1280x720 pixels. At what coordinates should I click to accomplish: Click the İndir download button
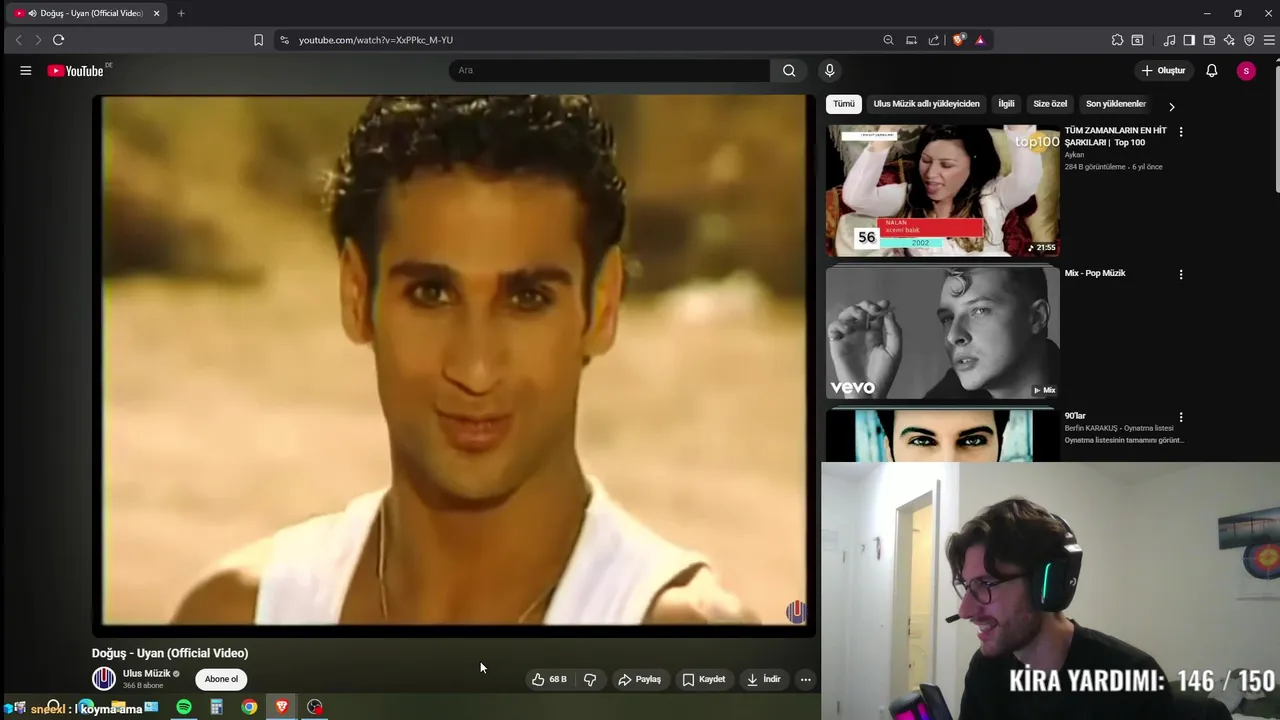click(763, 680)
